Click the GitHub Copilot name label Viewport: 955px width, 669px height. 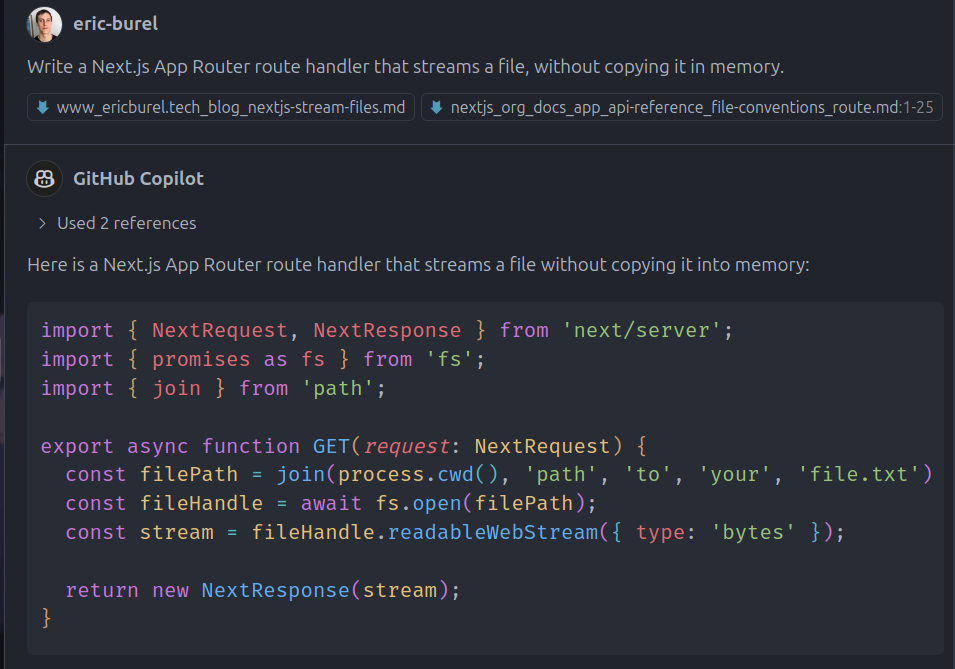[138, 179]
